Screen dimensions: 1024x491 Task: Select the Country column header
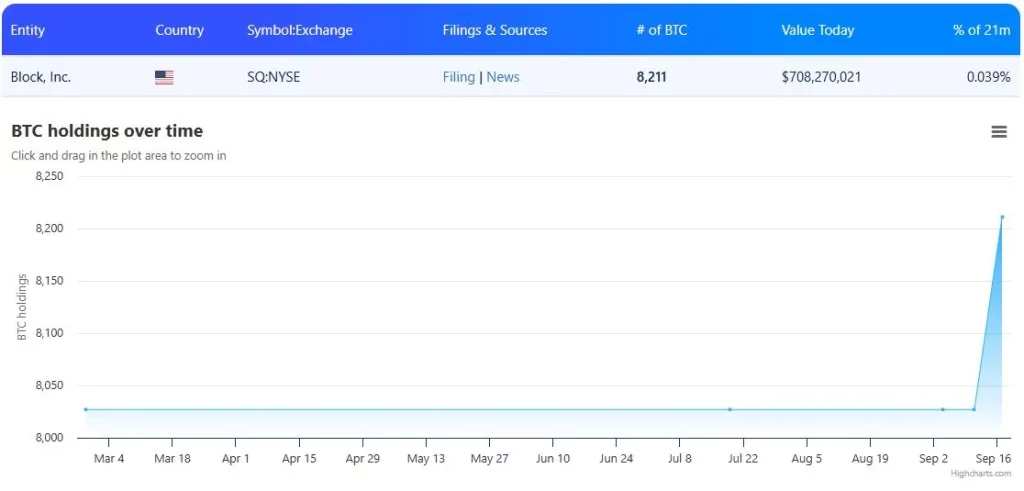(179, 30)
